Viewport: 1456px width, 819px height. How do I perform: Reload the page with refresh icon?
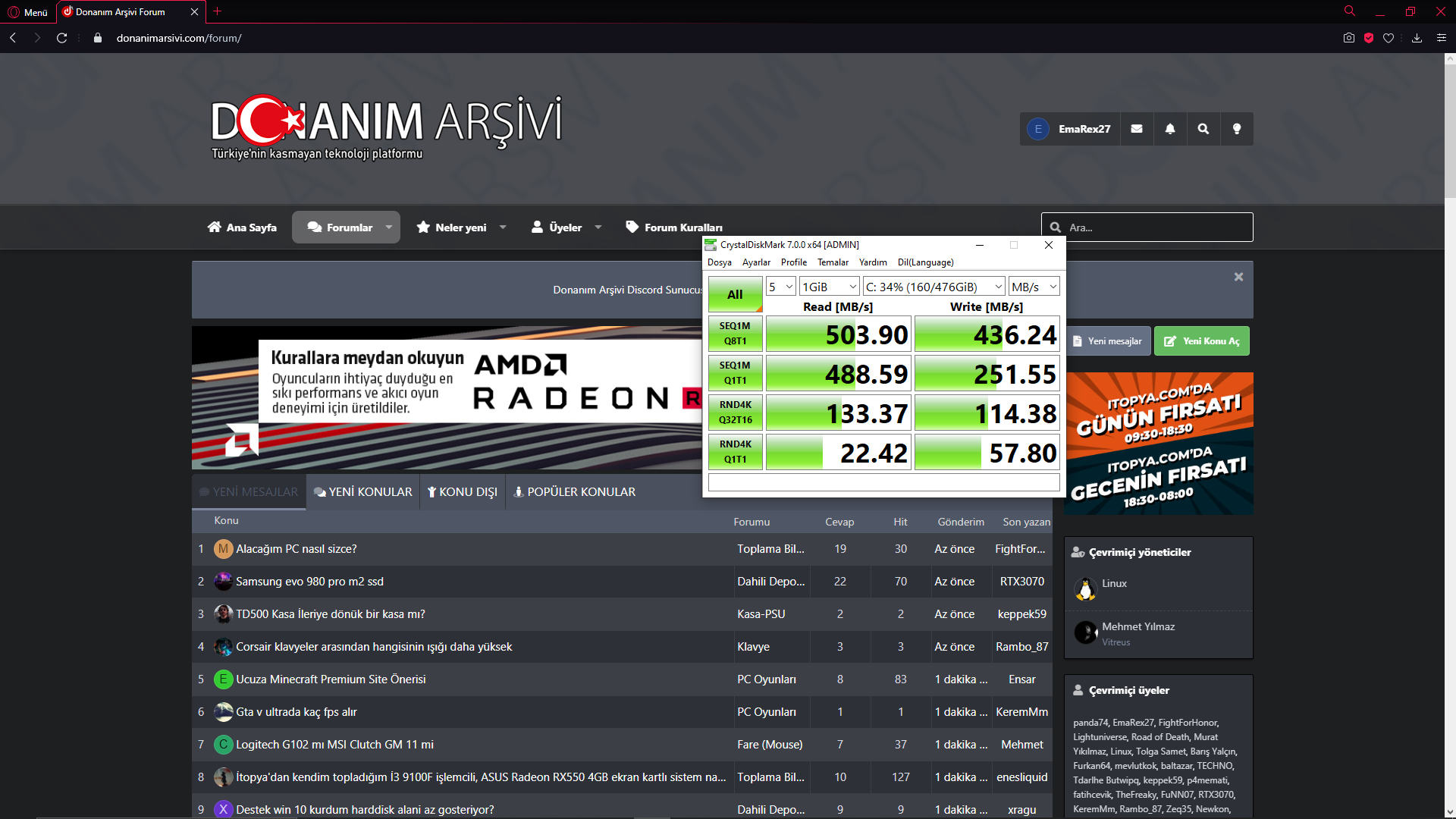[62, 38]
